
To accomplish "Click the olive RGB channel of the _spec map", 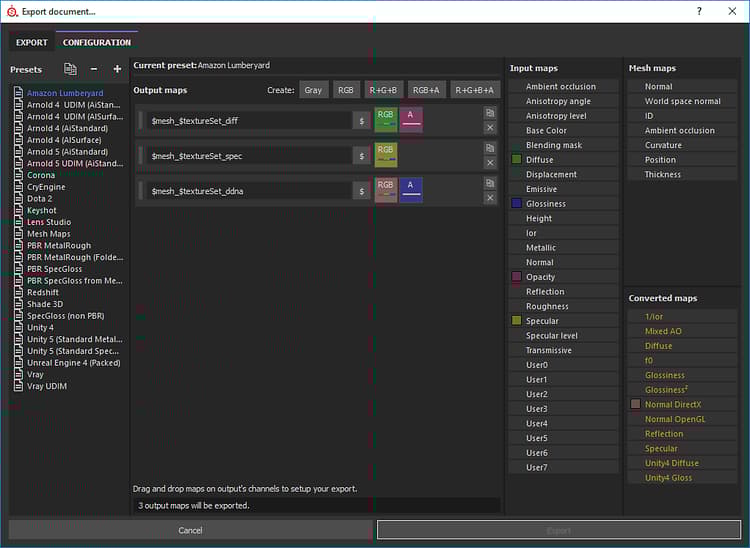I will (x=386, y=155).
